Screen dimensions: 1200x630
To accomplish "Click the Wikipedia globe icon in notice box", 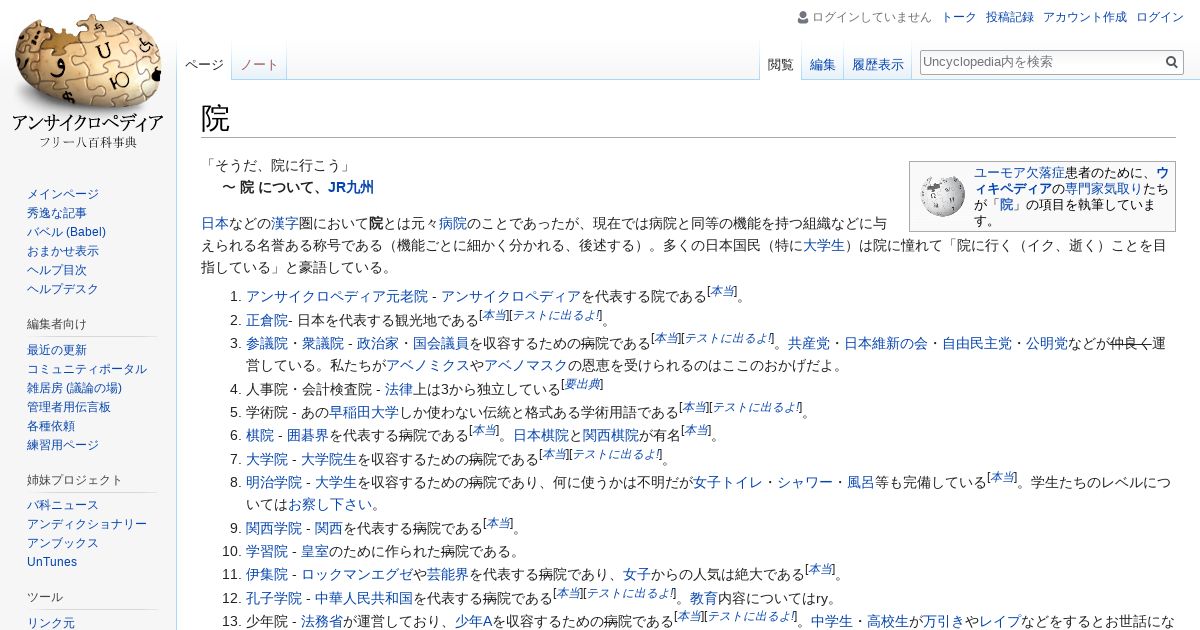I will click(x=941, y=197).
